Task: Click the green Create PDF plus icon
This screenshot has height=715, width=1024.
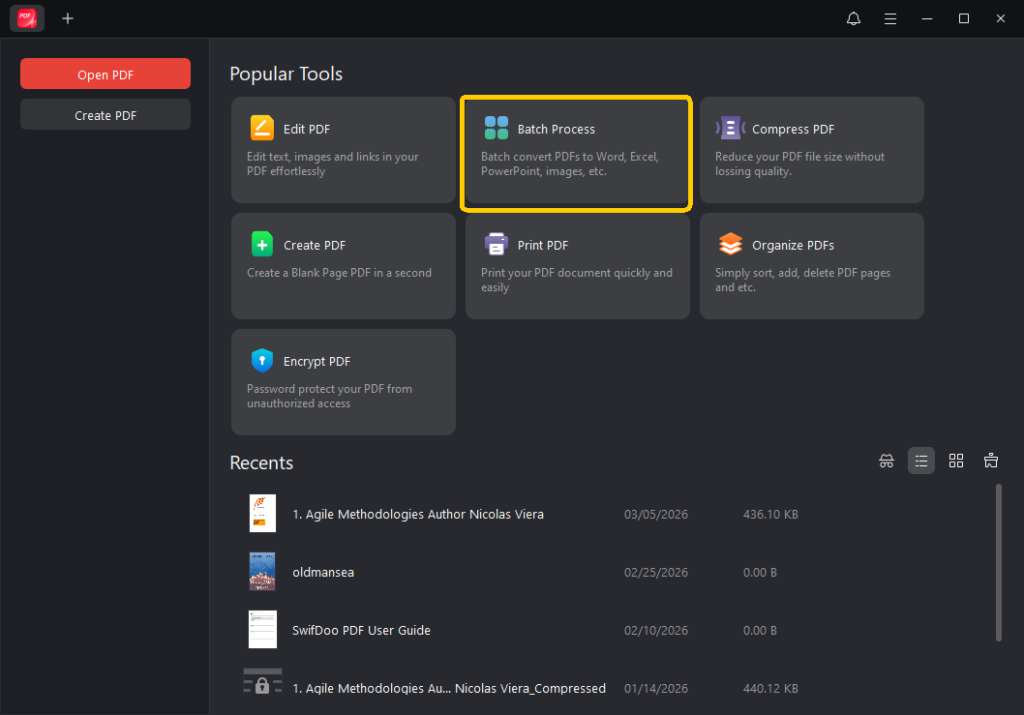Action: (x=261, y=245)
